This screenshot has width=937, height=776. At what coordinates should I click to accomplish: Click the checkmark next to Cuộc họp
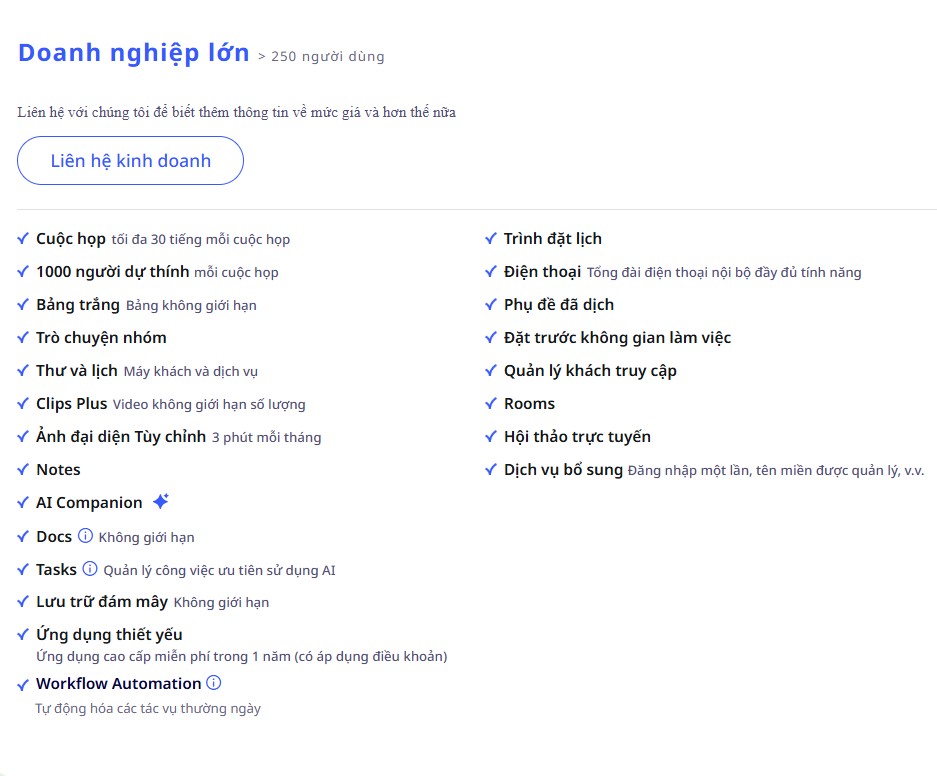pos(23,239)
